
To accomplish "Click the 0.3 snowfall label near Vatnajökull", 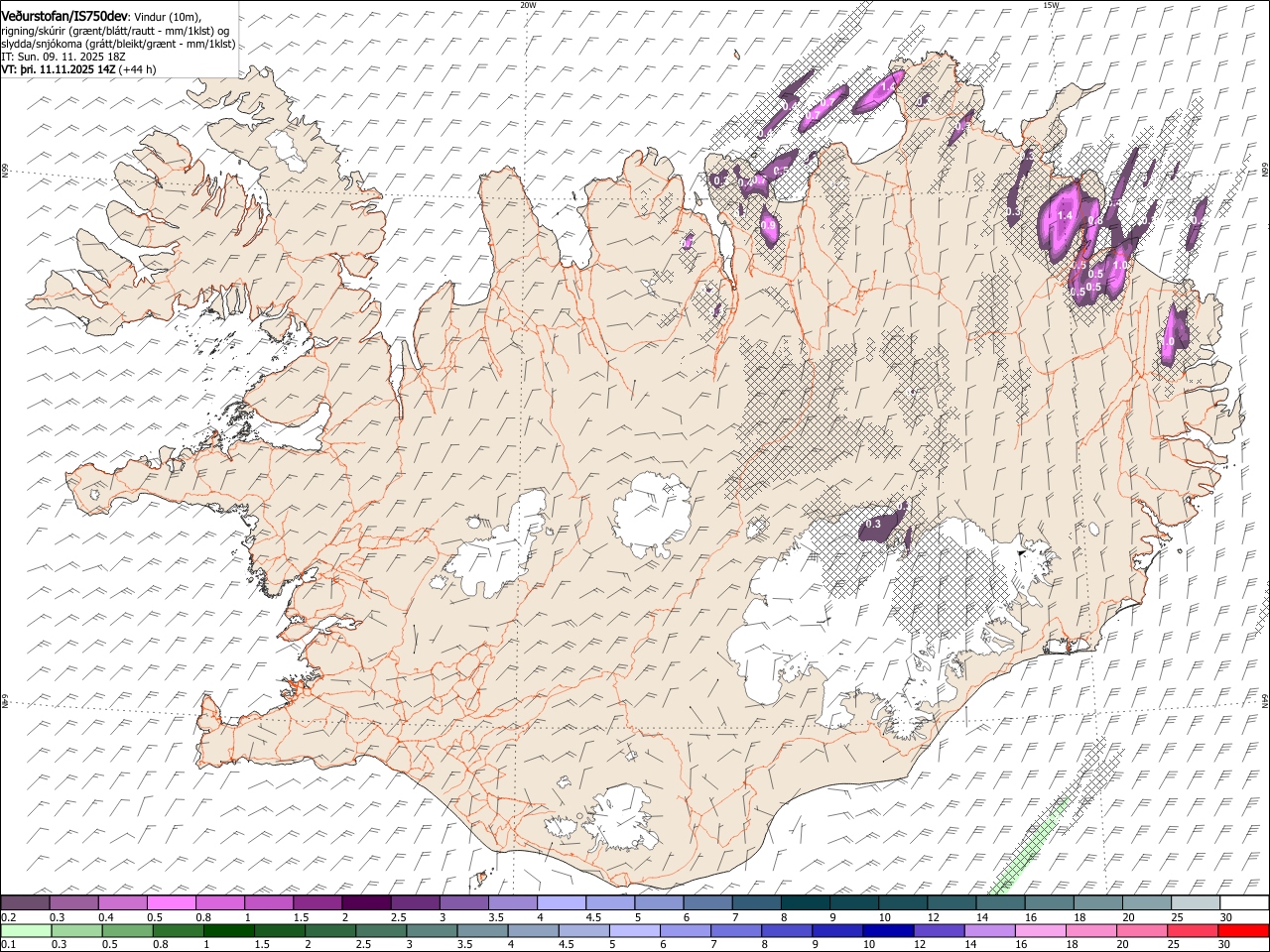I will click(x=873, y=524).
